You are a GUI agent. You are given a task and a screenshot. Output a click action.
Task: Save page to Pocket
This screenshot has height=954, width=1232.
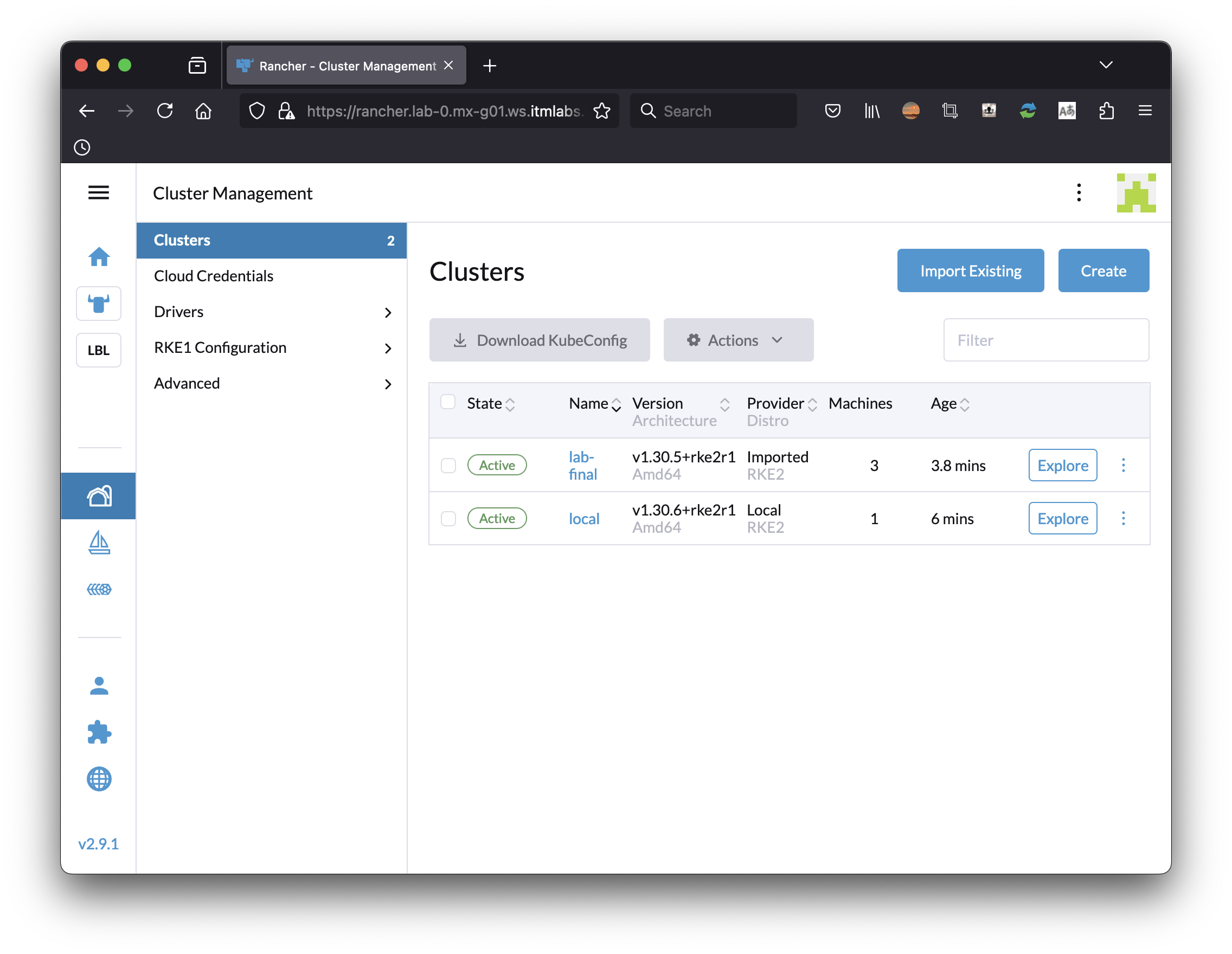coord(832,111)
